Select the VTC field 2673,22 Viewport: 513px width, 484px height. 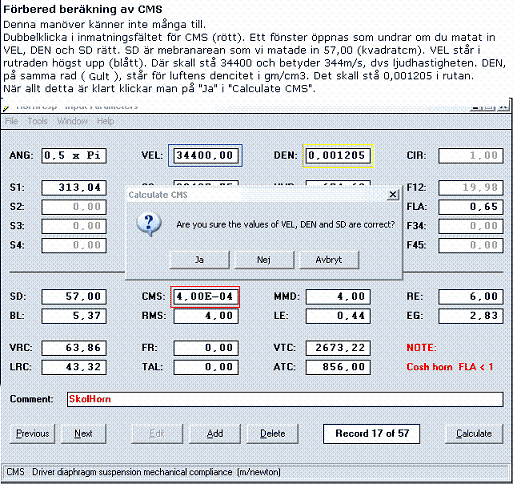click(338, 348)
